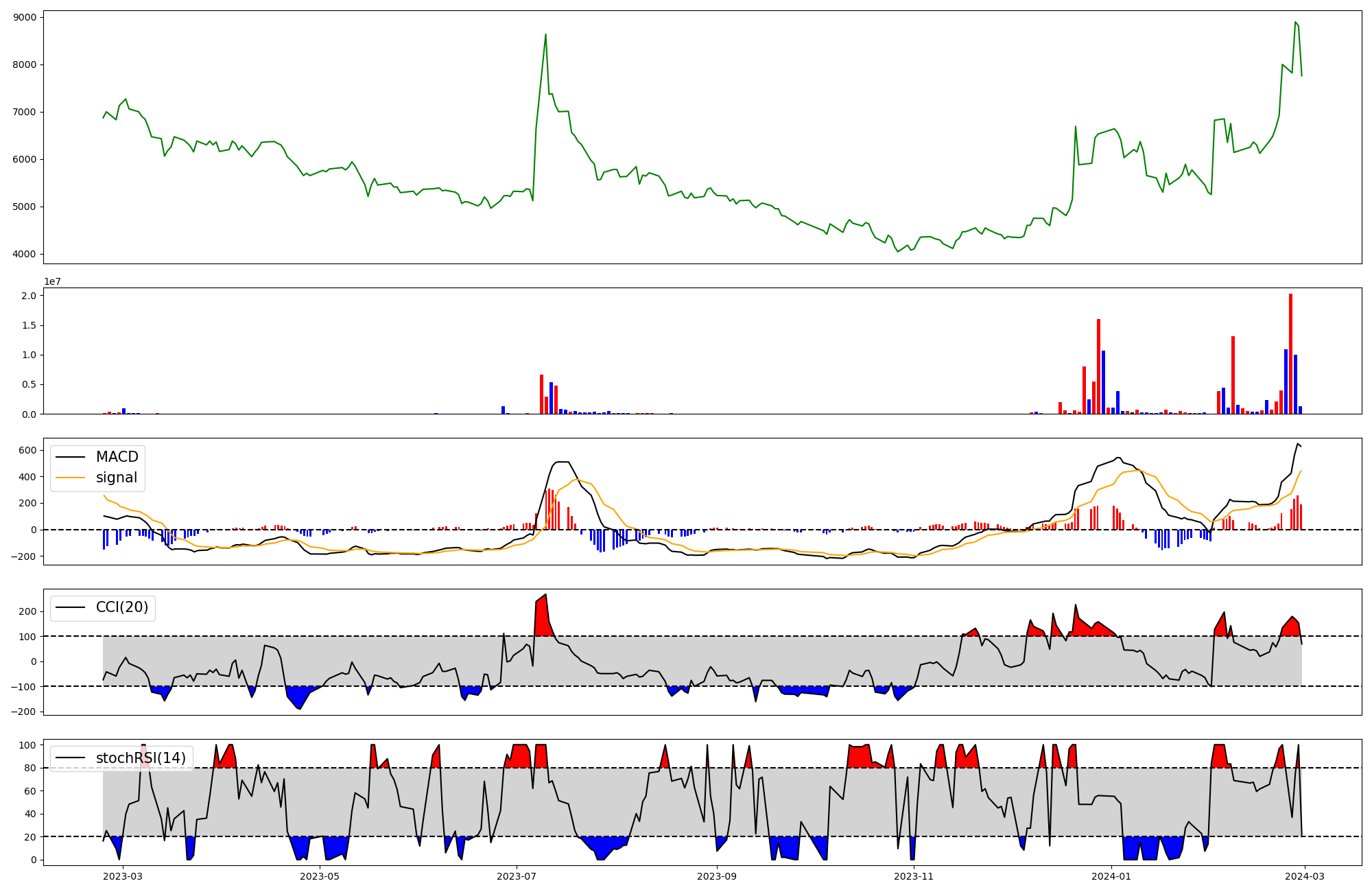Viewport: 1372px width, 892px height.
Task: Click the 2023-05 date tick label
Action: (320, 876)
